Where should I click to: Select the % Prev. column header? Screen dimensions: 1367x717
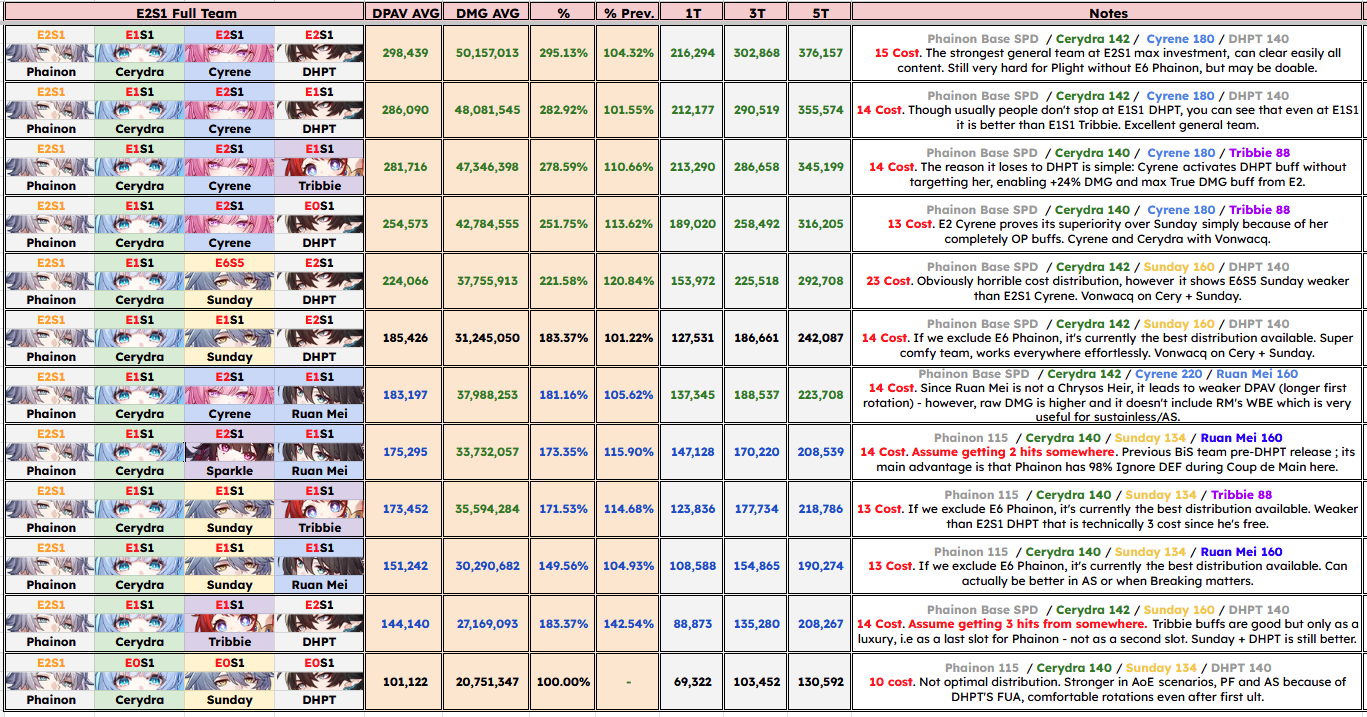(629, 13)
